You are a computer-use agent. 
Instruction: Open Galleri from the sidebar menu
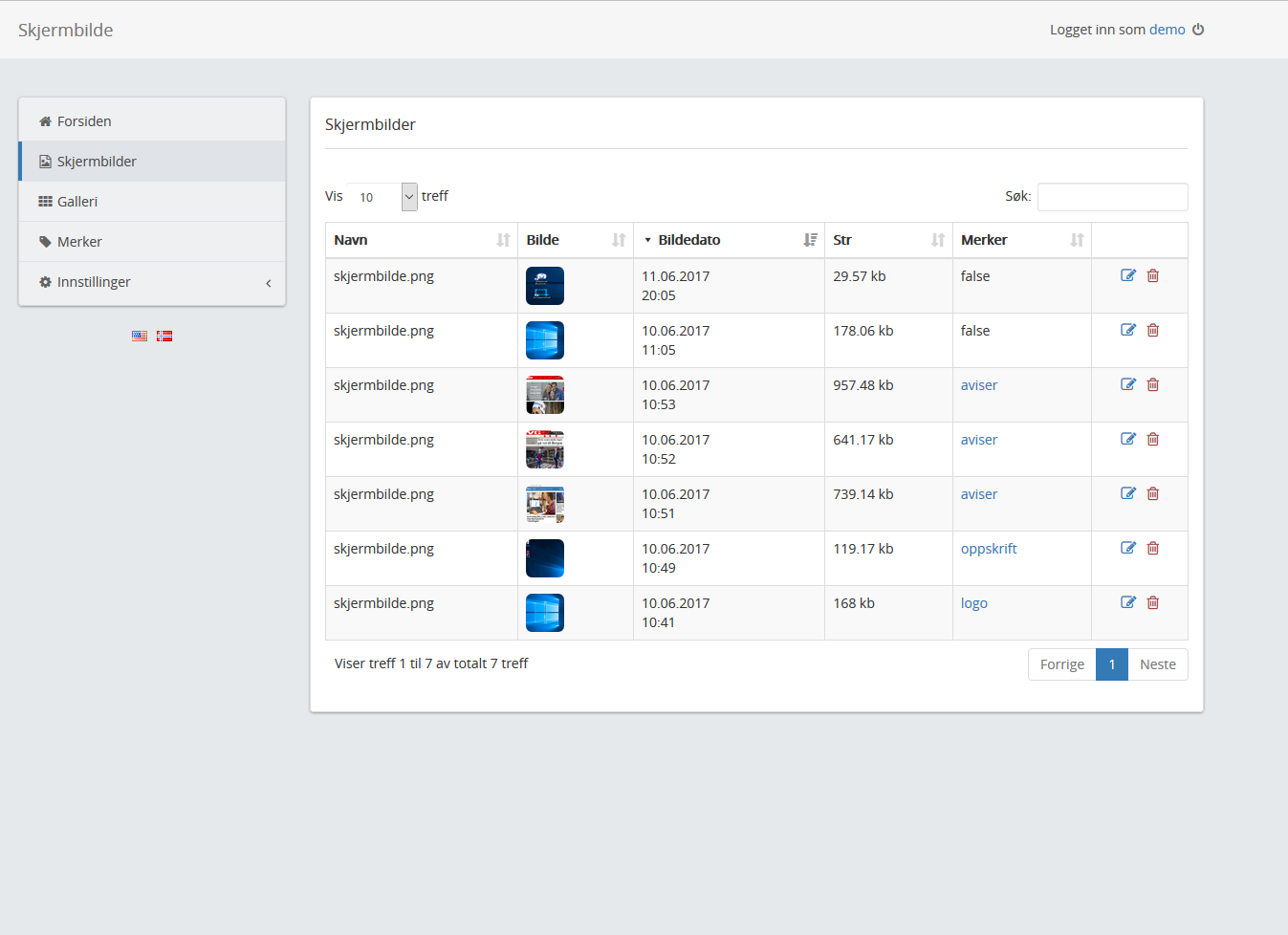tap(77, 202)
